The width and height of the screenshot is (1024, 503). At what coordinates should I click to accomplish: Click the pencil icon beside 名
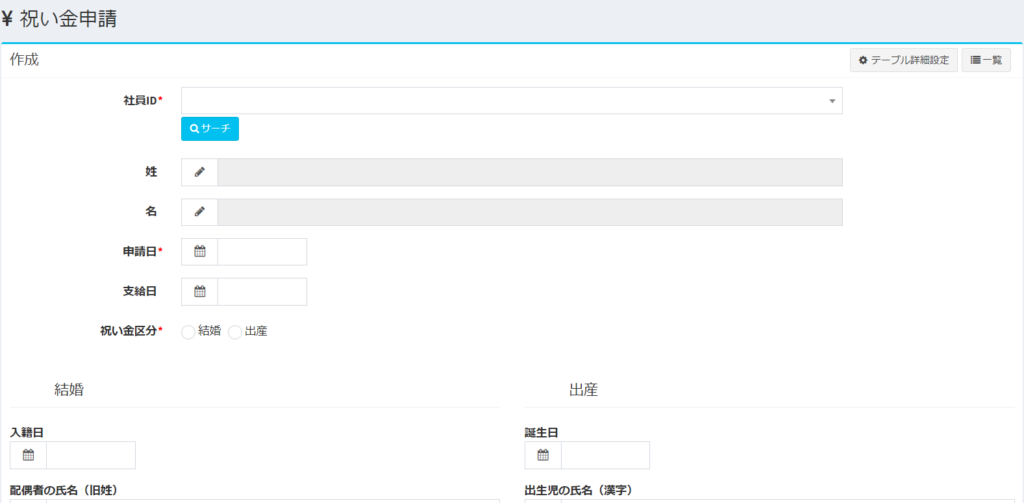pyautogui.click(x=199, y=212)
